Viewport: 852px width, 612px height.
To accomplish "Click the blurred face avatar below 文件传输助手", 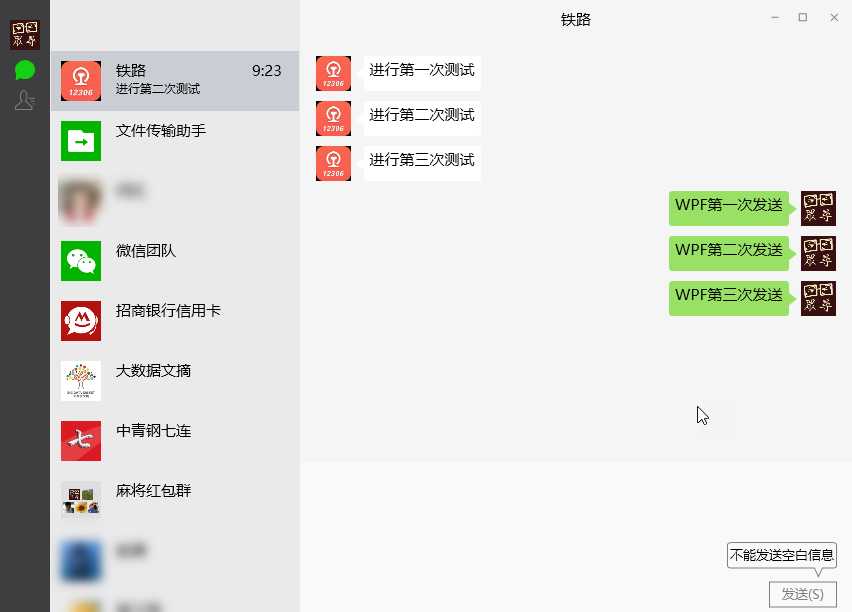I will 81,201.
